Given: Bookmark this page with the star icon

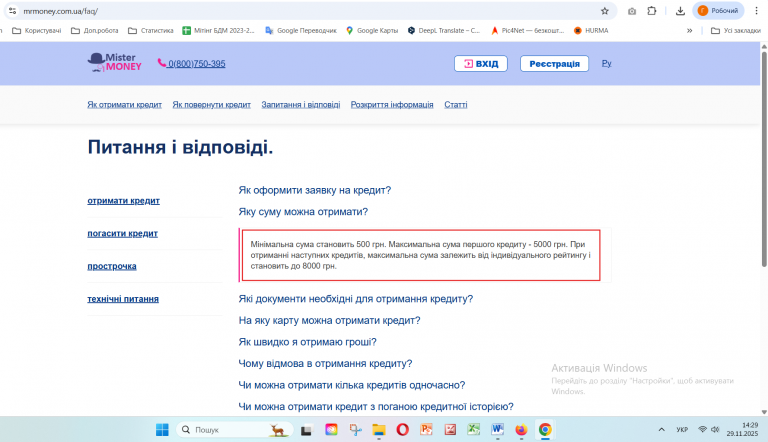Looking at the screenshot, I should [604, 11].
